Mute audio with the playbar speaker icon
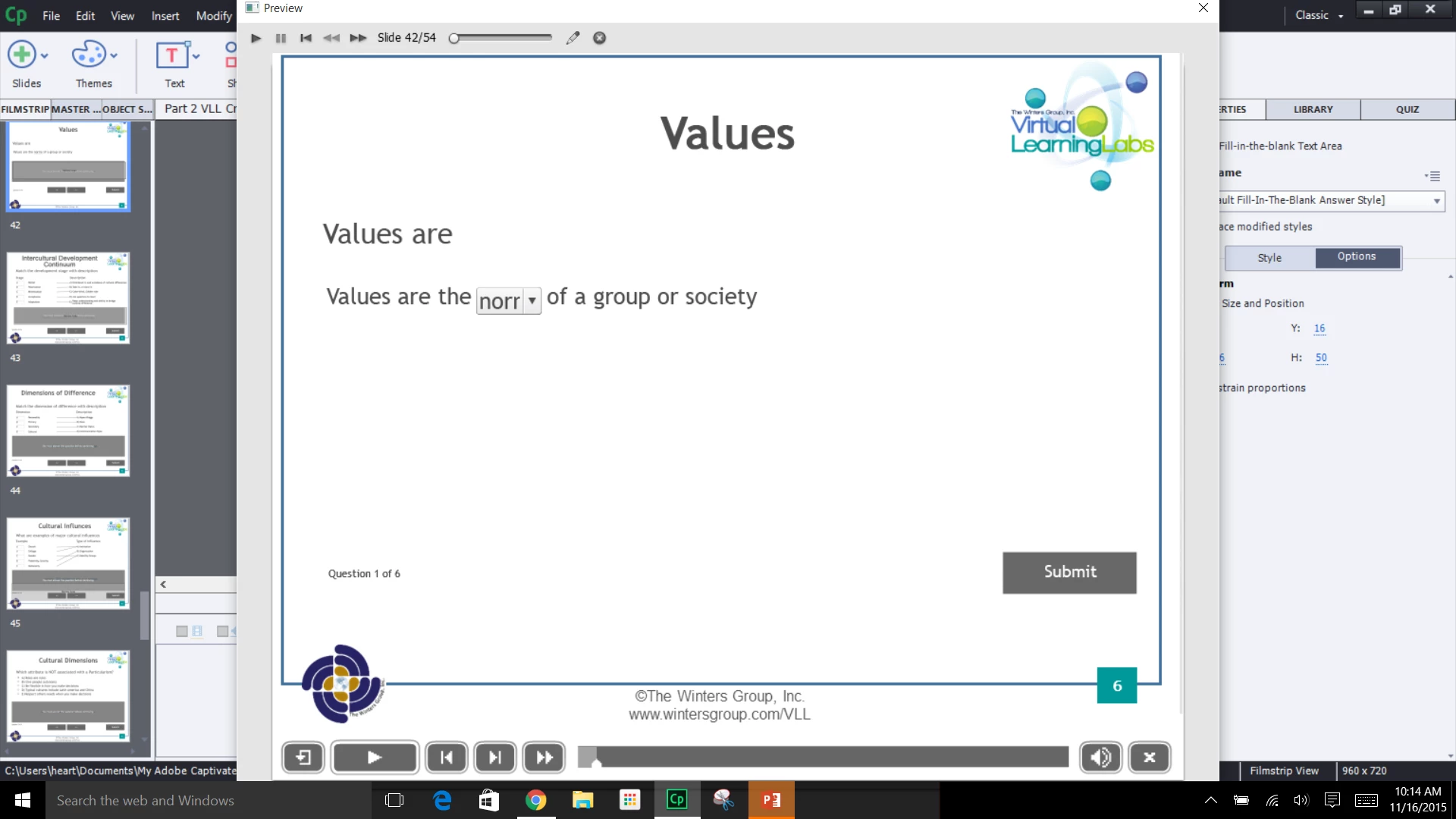The width and height of the screenshot is (1456, 819). coord(1100,757)
